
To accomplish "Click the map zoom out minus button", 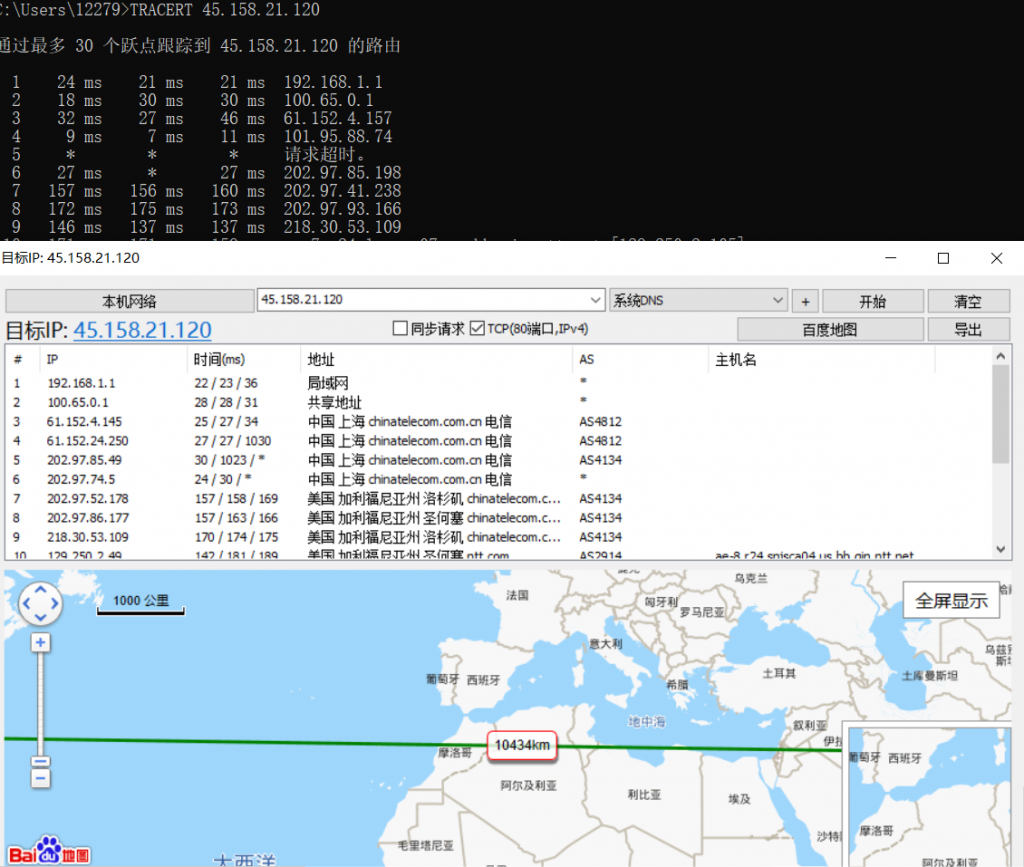I will (40, 780).
